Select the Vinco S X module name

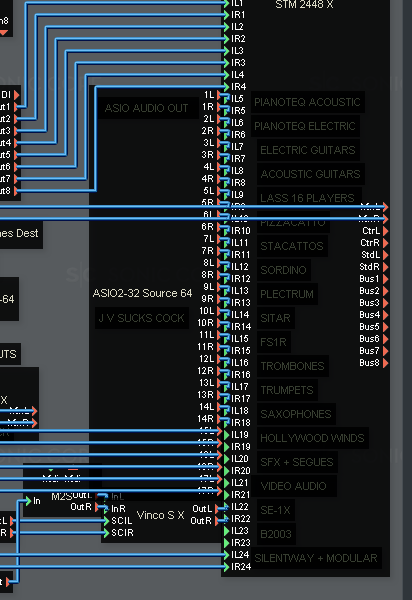pyautogui.click(x=160, y=515)
